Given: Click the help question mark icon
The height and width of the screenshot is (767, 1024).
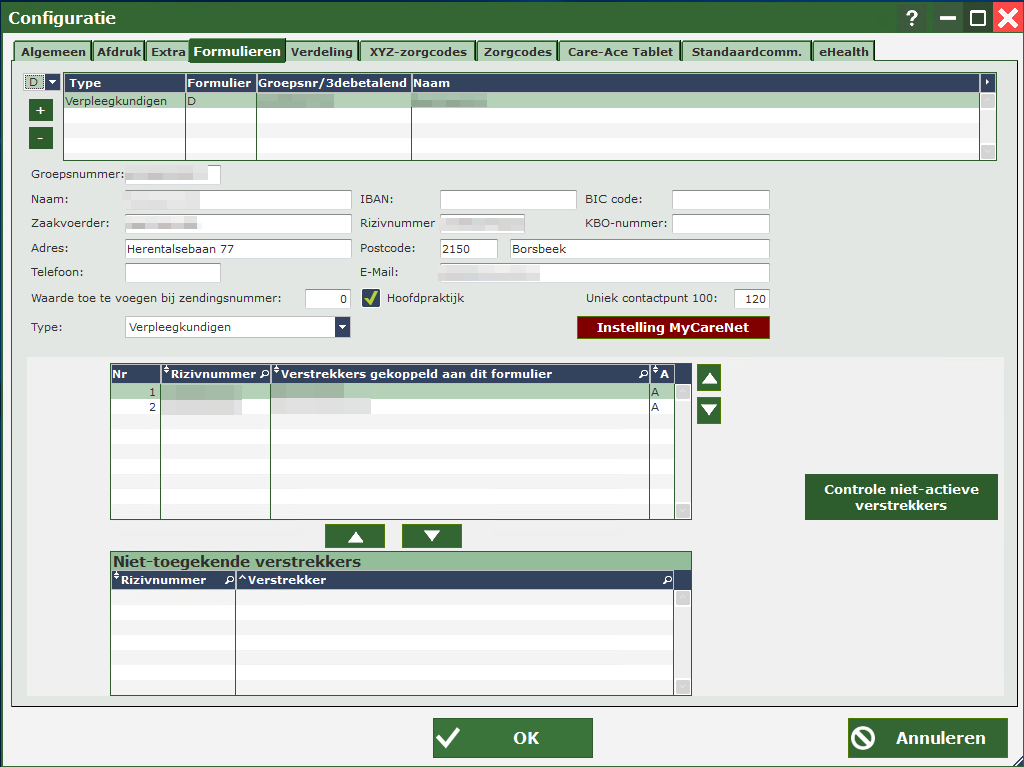Looking at the screenshot, I should pyautogui.click(x=911, y=18).
